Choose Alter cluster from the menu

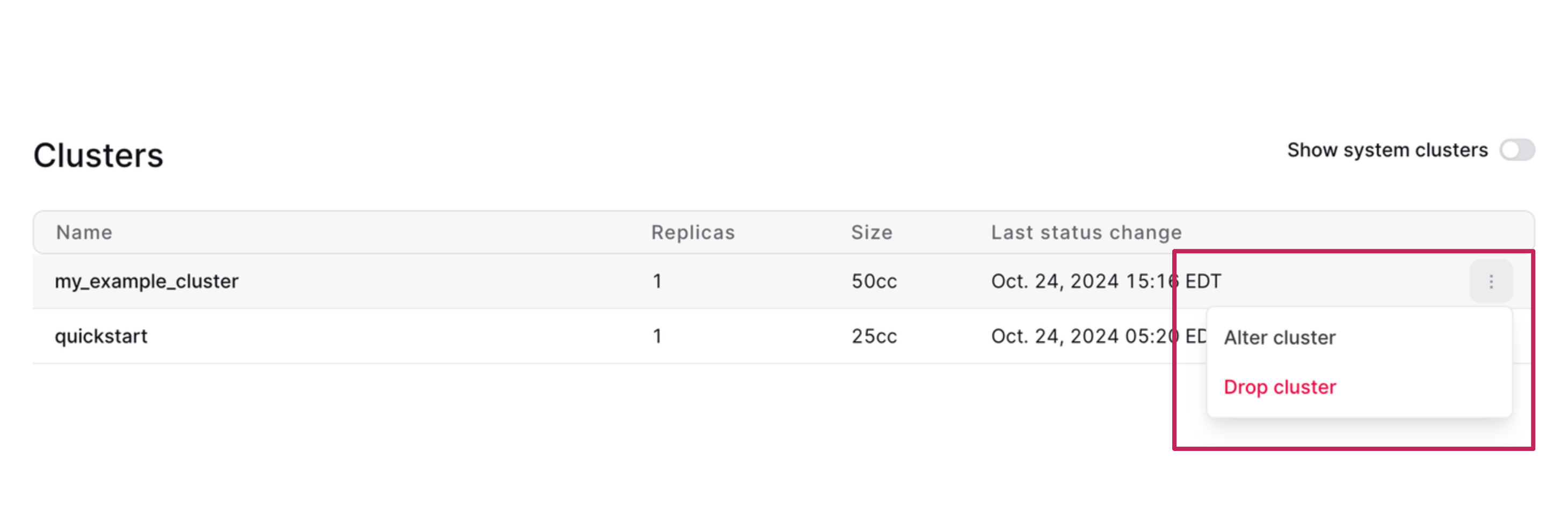pyautogui.click(x=1279, y=337)
